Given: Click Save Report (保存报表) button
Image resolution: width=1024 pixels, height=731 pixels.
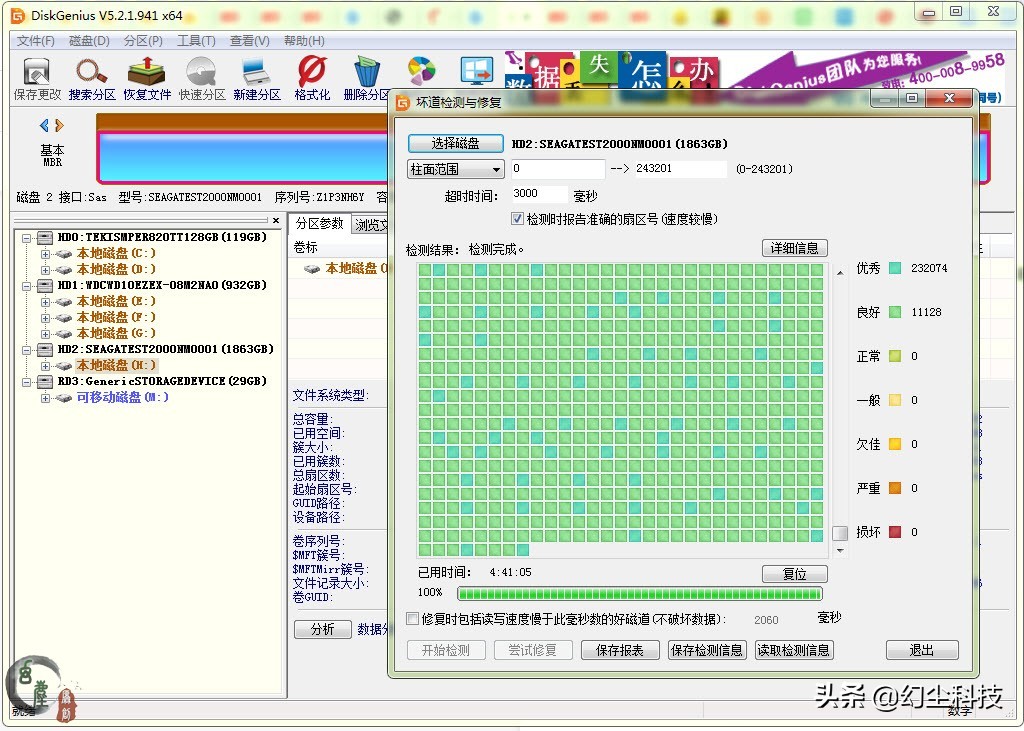Looking at the screenshot, I should click(x=620, y=650).
